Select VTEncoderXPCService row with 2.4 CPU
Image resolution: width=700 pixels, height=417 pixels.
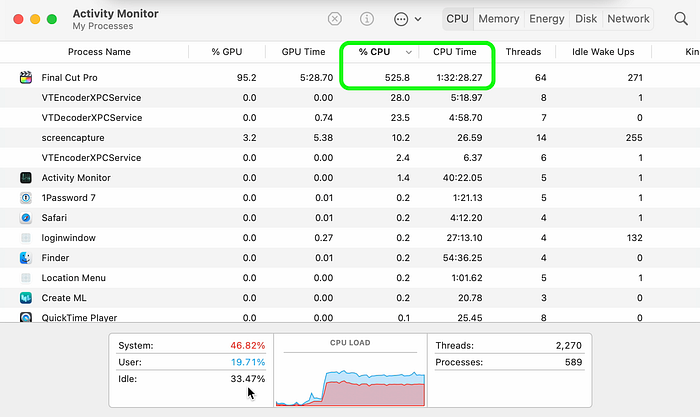[x=350, y=158]
